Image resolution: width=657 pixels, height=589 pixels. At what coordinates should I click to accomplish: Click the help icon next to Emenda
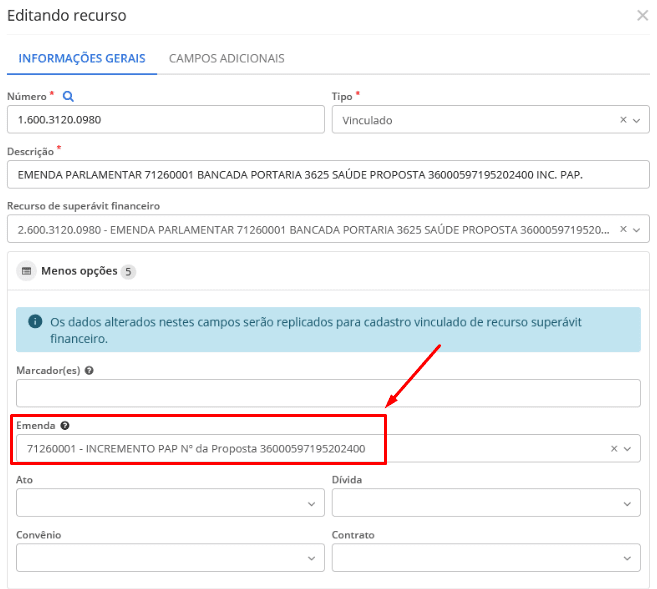point(65,425)
